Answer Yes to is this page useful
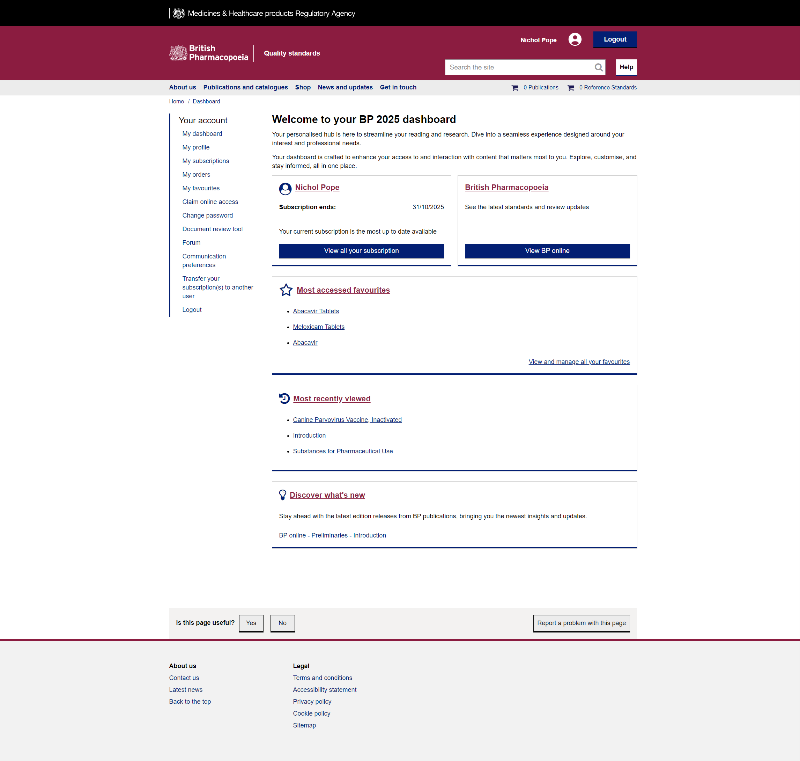Screen dimensions: 800x761 252,623
